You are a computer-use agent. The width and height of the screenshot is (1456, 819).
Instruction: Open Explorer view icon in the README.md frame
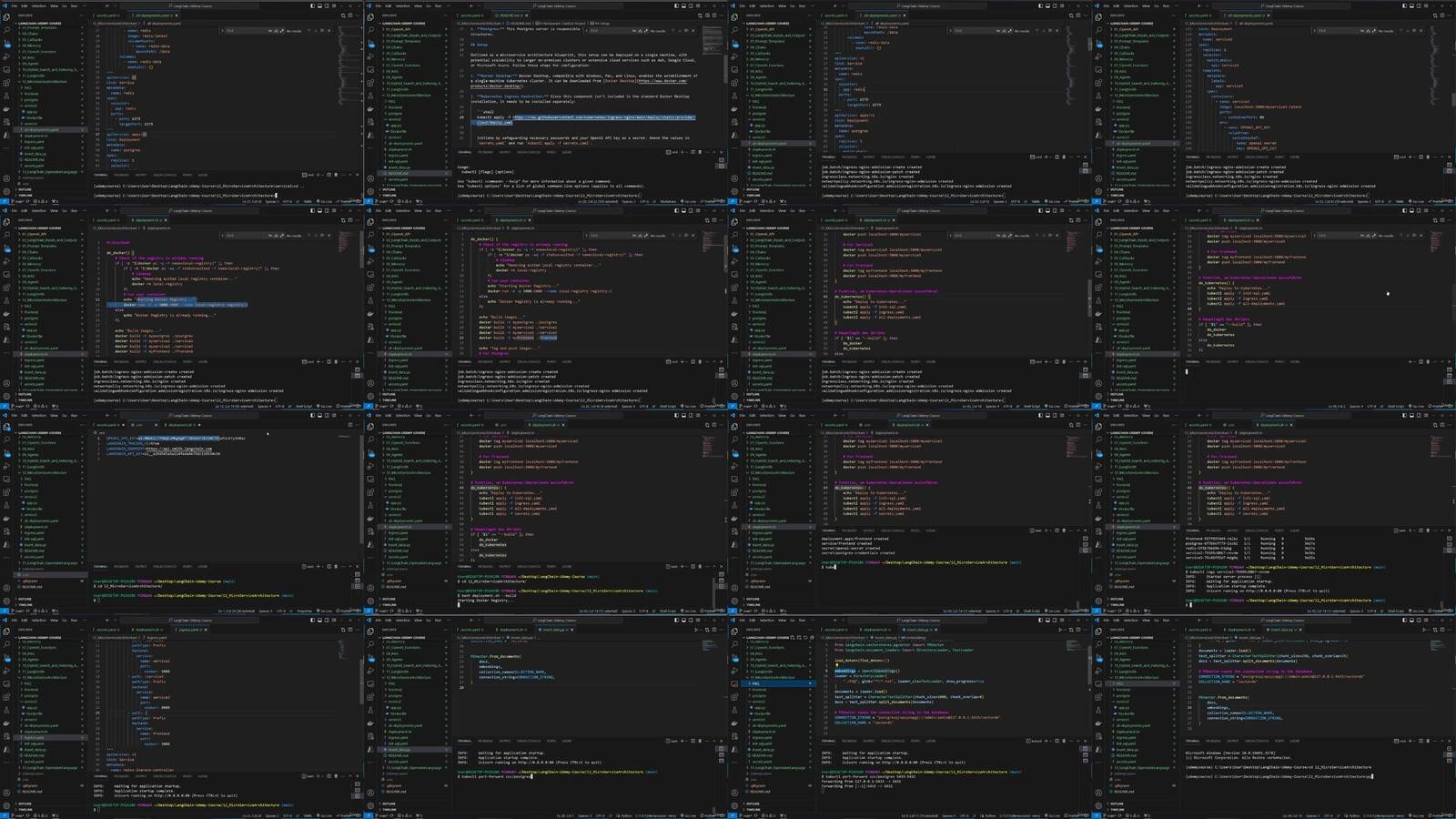(x=370, y=17)
